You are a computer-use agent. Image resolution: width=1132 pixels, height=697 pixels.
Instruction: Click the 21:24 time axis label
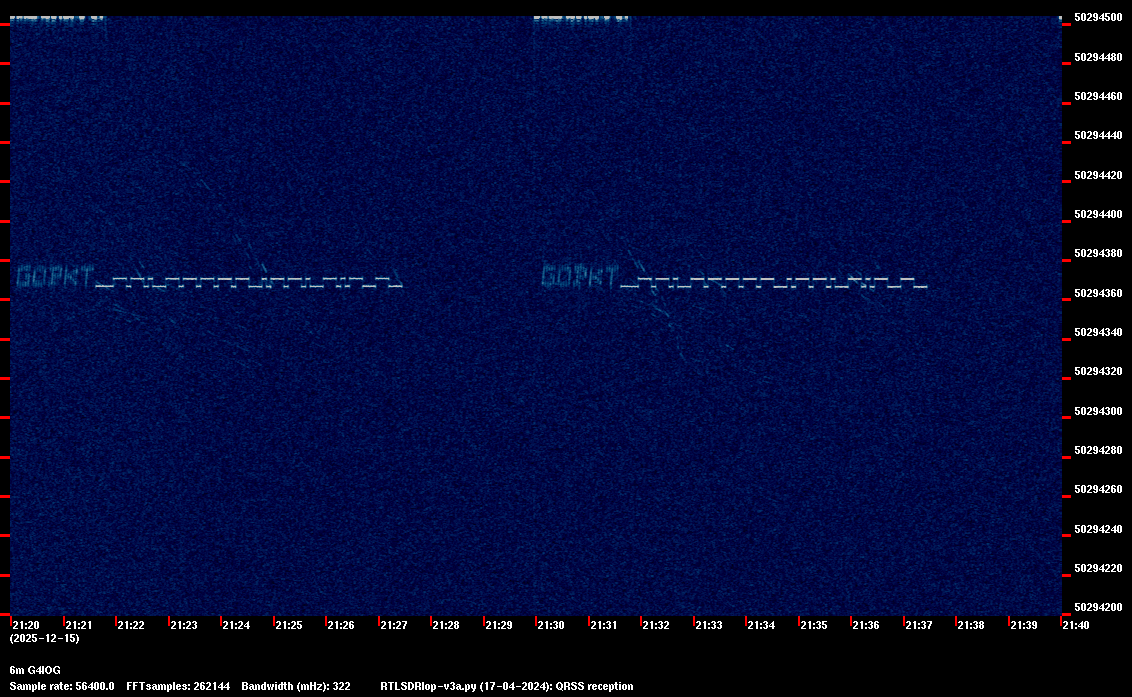[x=236, y=625]
